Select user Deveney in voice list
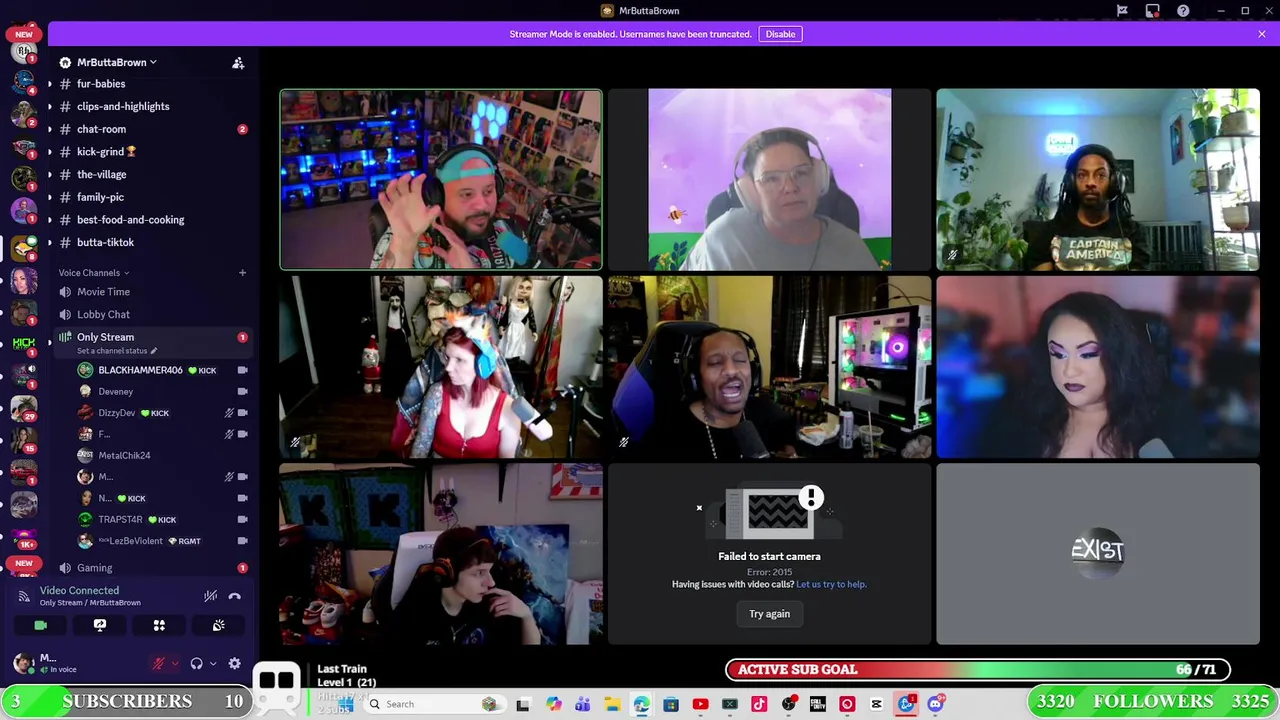This screenshot has width=1280, height=720. point(115,392)
